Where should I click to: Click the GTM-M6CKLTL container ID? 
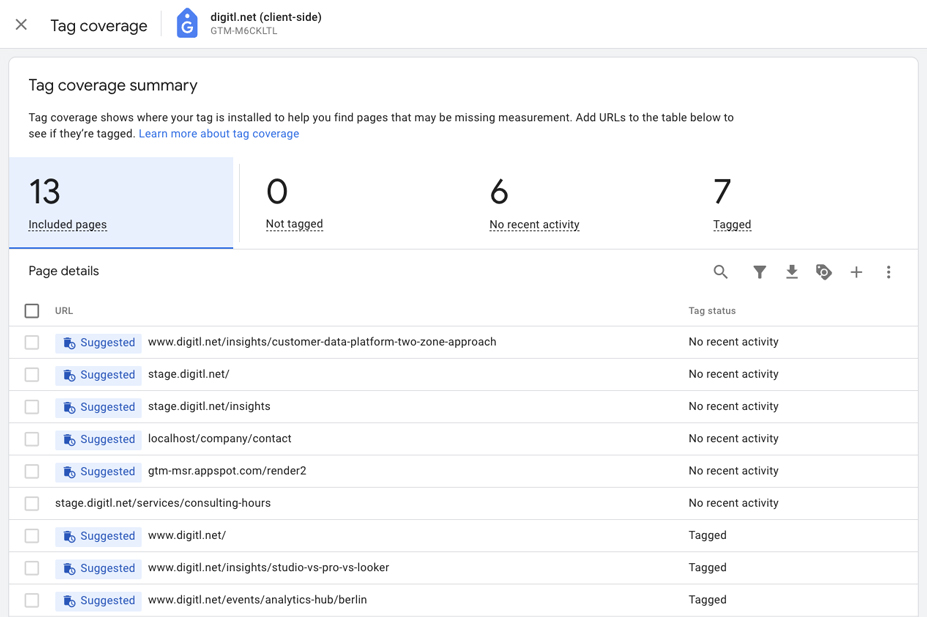244,31
